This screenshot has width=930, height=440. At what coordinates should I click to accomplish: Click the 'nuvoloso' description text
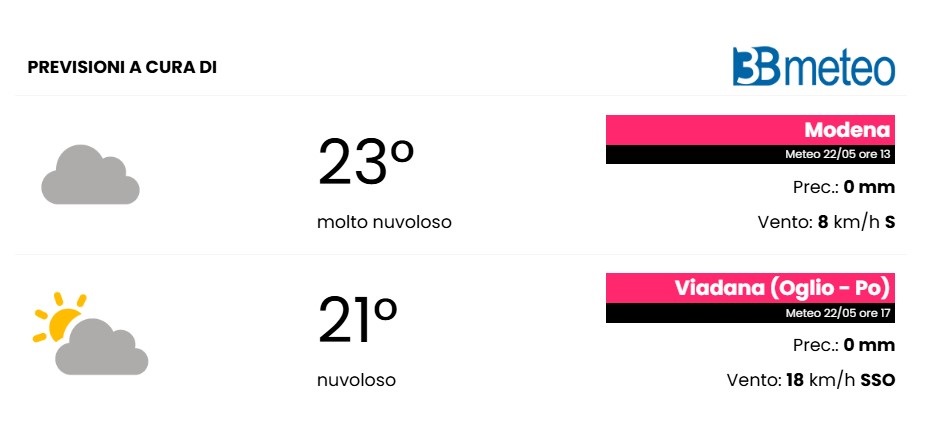click(356, 380)
